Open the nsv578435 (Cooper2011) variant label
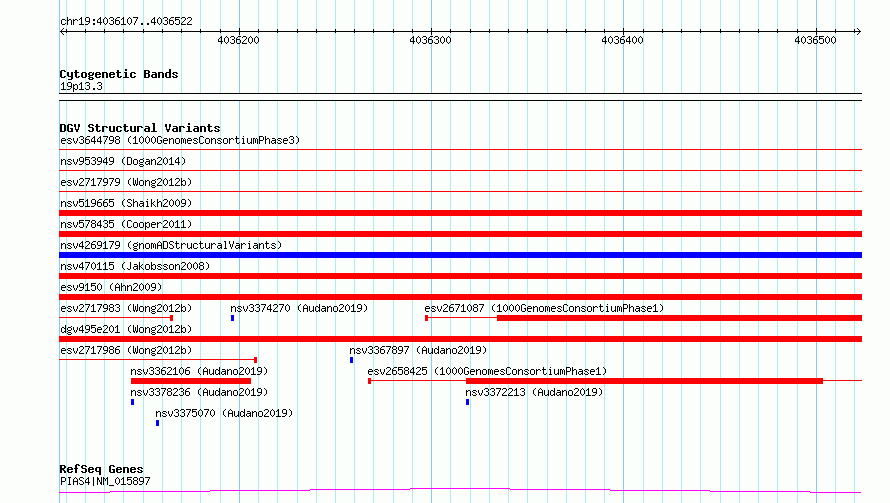890x503 pixels. 126,224
